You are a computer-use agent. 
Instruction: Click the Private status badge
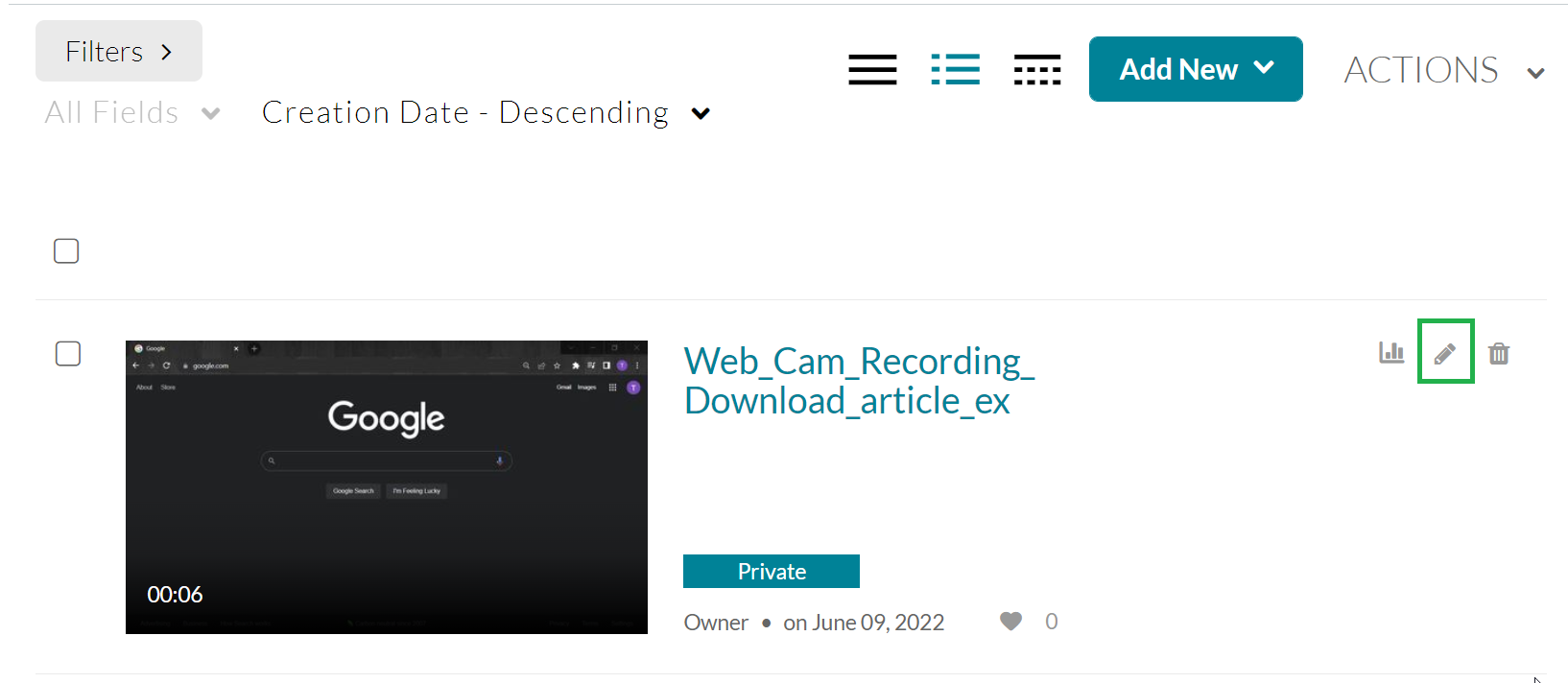pos(772,572)
